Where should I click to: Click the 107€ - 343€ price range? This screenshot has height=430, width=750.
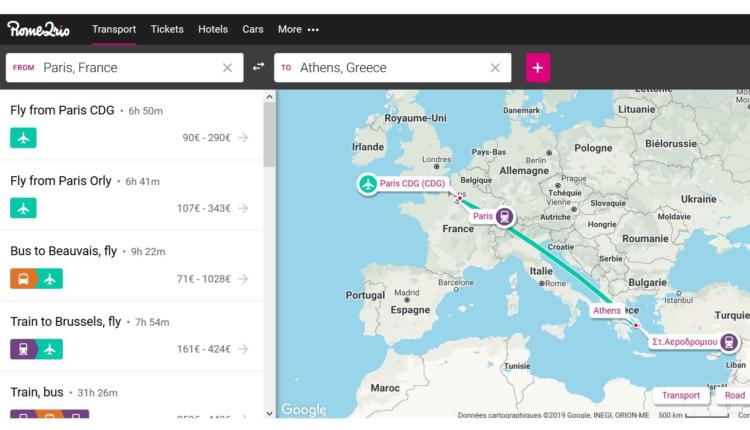204,209
